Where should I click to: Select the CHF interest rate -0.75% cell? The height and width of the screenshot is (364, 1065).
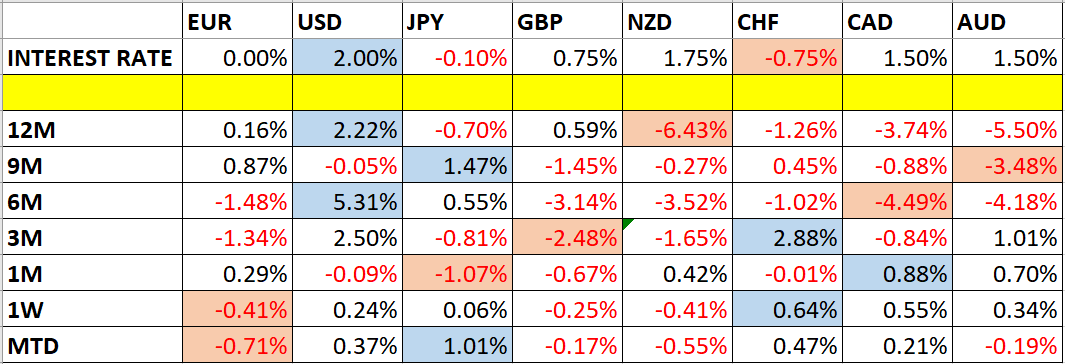[x=787, y=58]
